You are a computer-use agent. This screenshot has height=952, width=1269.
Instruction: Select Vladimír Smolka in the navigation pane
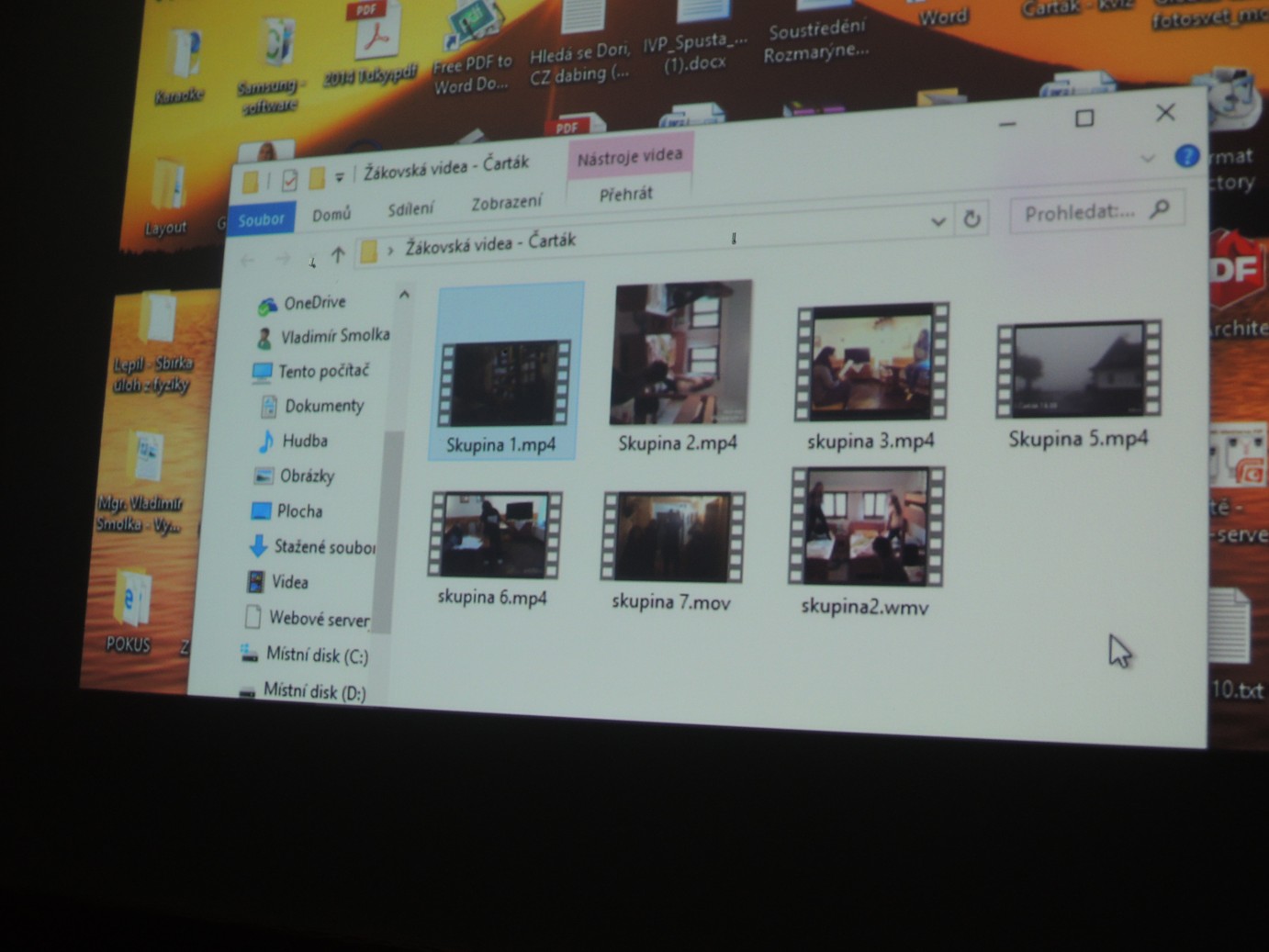[324, 337]
